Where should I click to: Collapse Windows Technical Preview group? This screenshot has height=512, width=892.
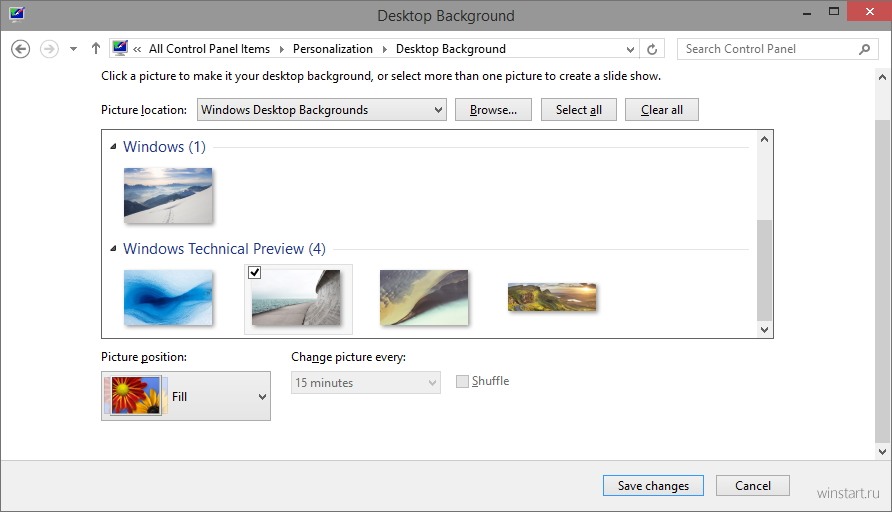pos(113,249)
